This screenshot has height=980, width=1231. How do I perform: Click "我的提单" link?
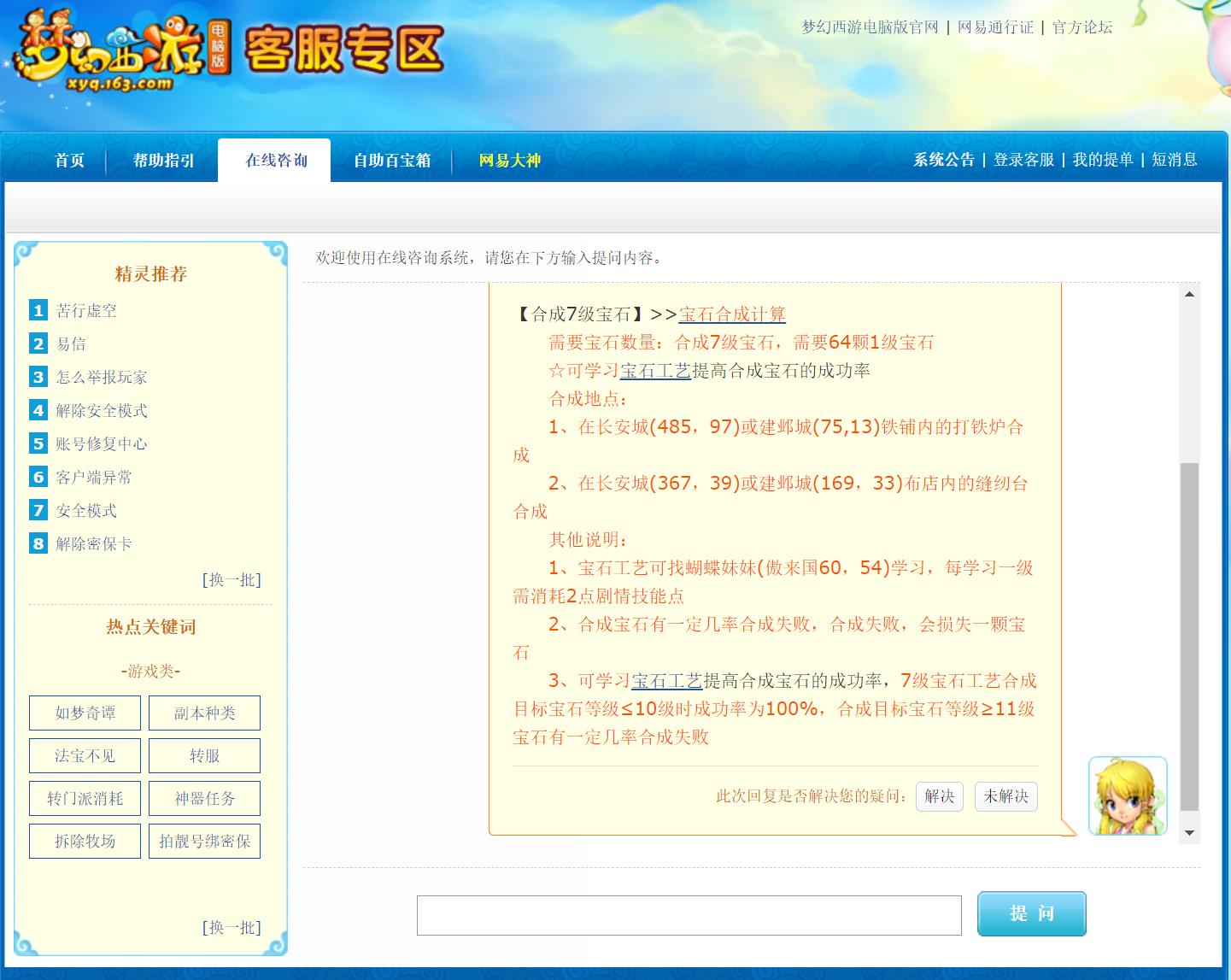point(1100,160)
